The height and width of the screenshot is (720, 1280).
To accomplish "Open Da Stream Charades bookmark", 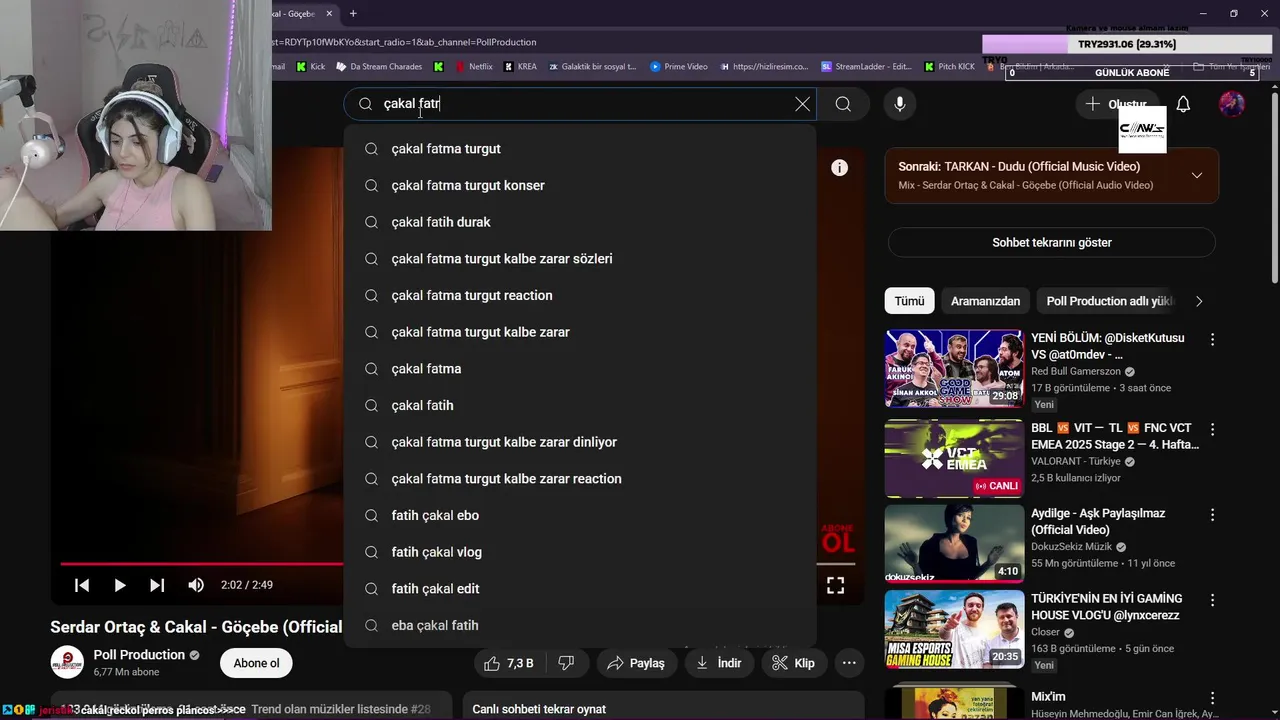I will 379,67.
